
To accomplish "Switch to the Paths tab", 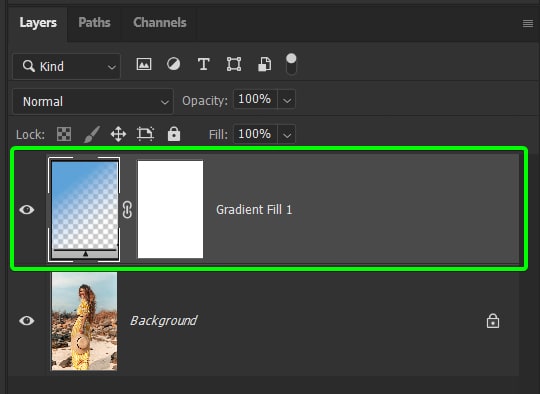I will click(x=94, y=23).
